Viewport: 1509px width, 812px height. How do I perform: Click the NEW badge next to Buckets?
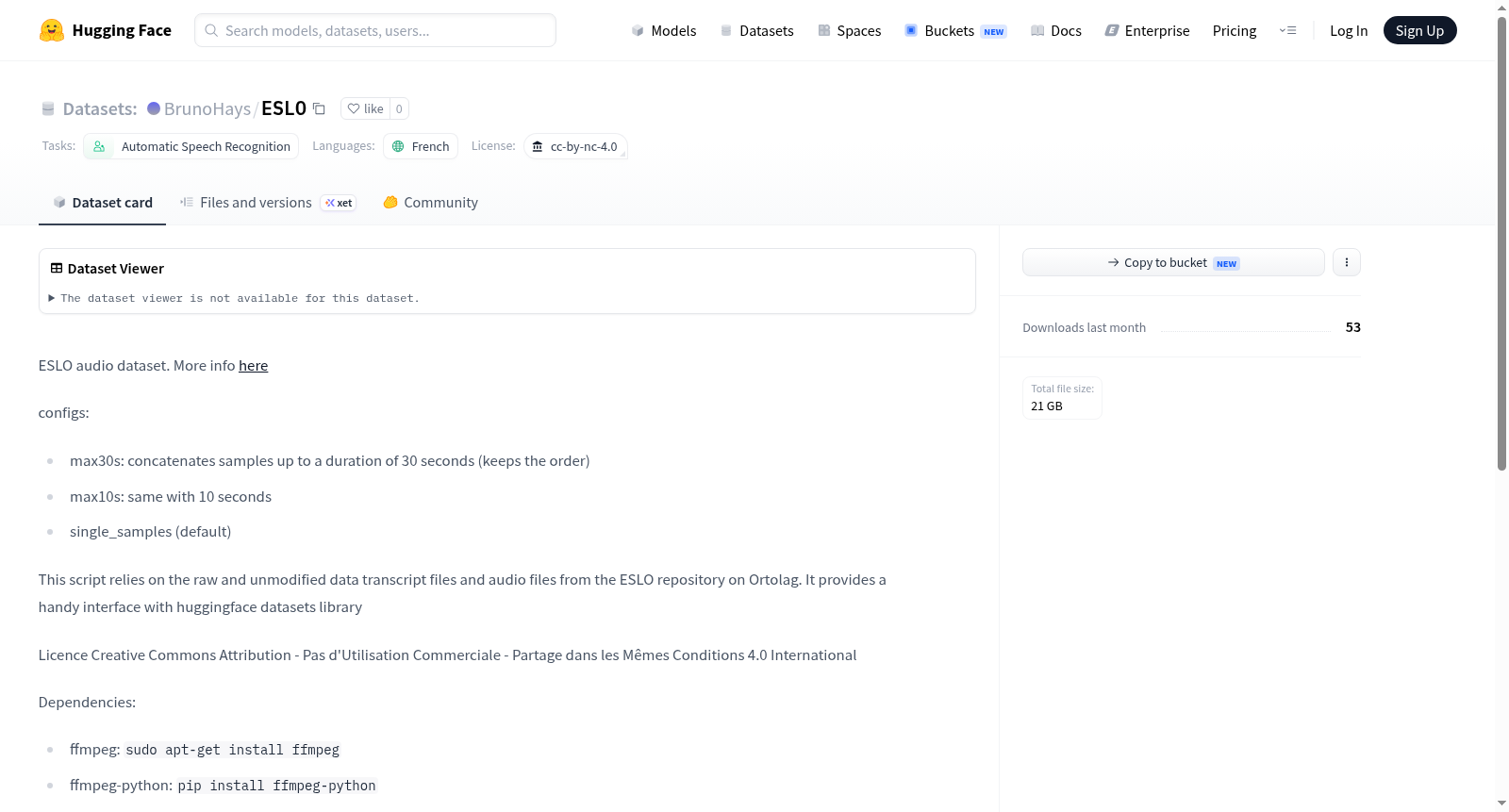(994, 31)
